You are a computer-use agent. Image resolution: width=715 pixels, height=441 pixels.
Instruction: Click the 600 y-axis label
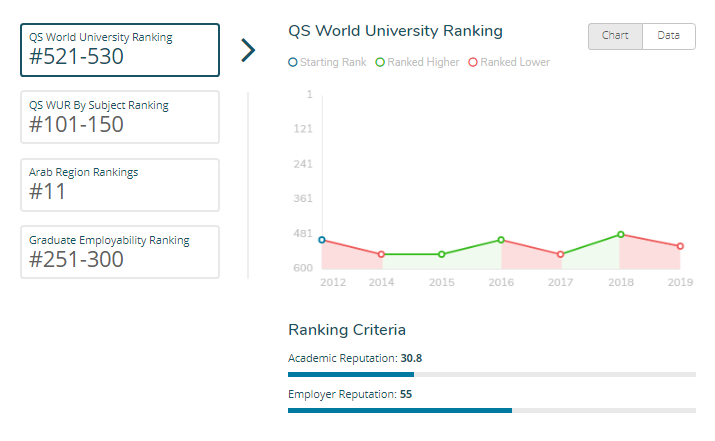pos(303,268)
